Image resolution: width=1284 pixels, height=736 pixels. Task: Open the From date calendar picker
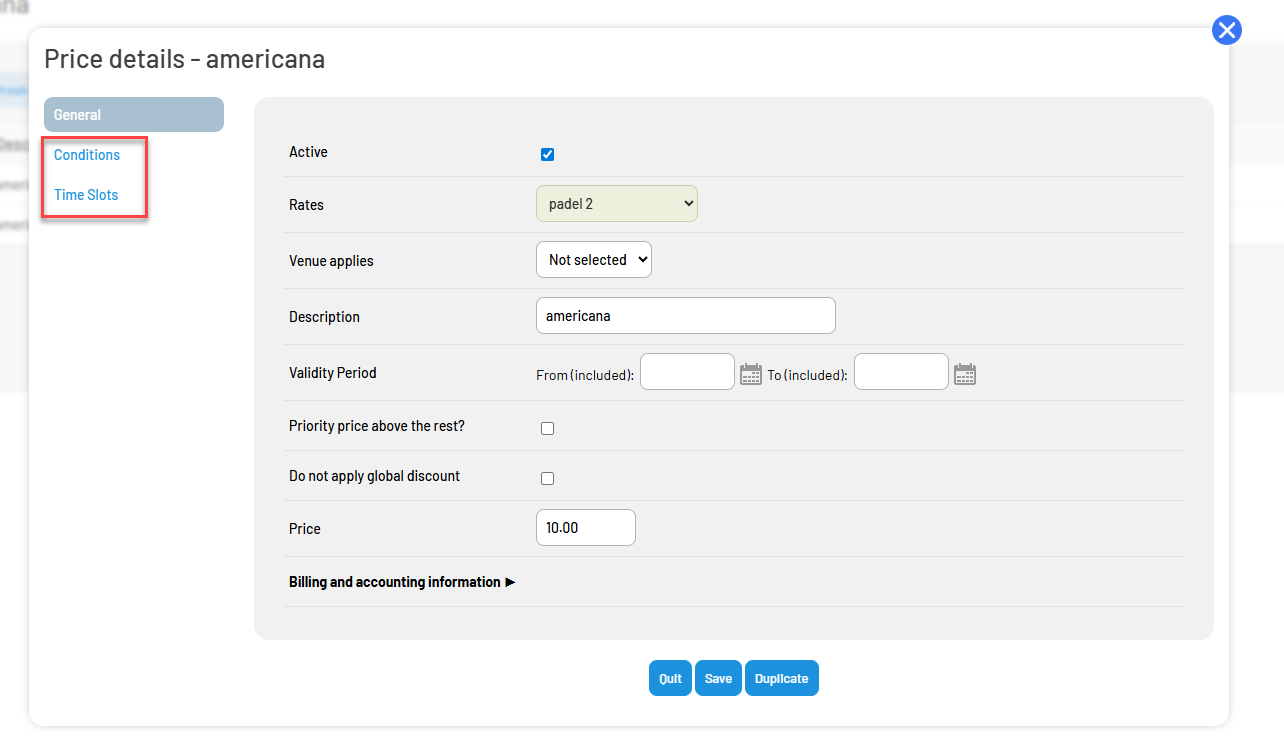[x=751, y=374]
